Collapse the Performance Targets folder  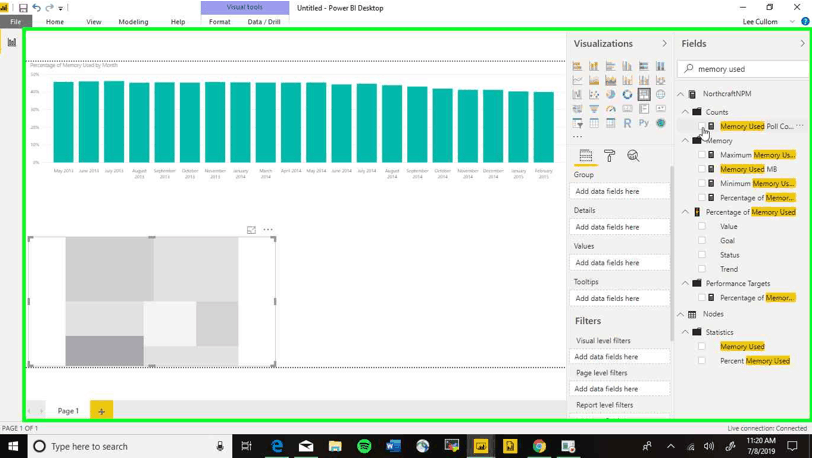tap(685, 284)
